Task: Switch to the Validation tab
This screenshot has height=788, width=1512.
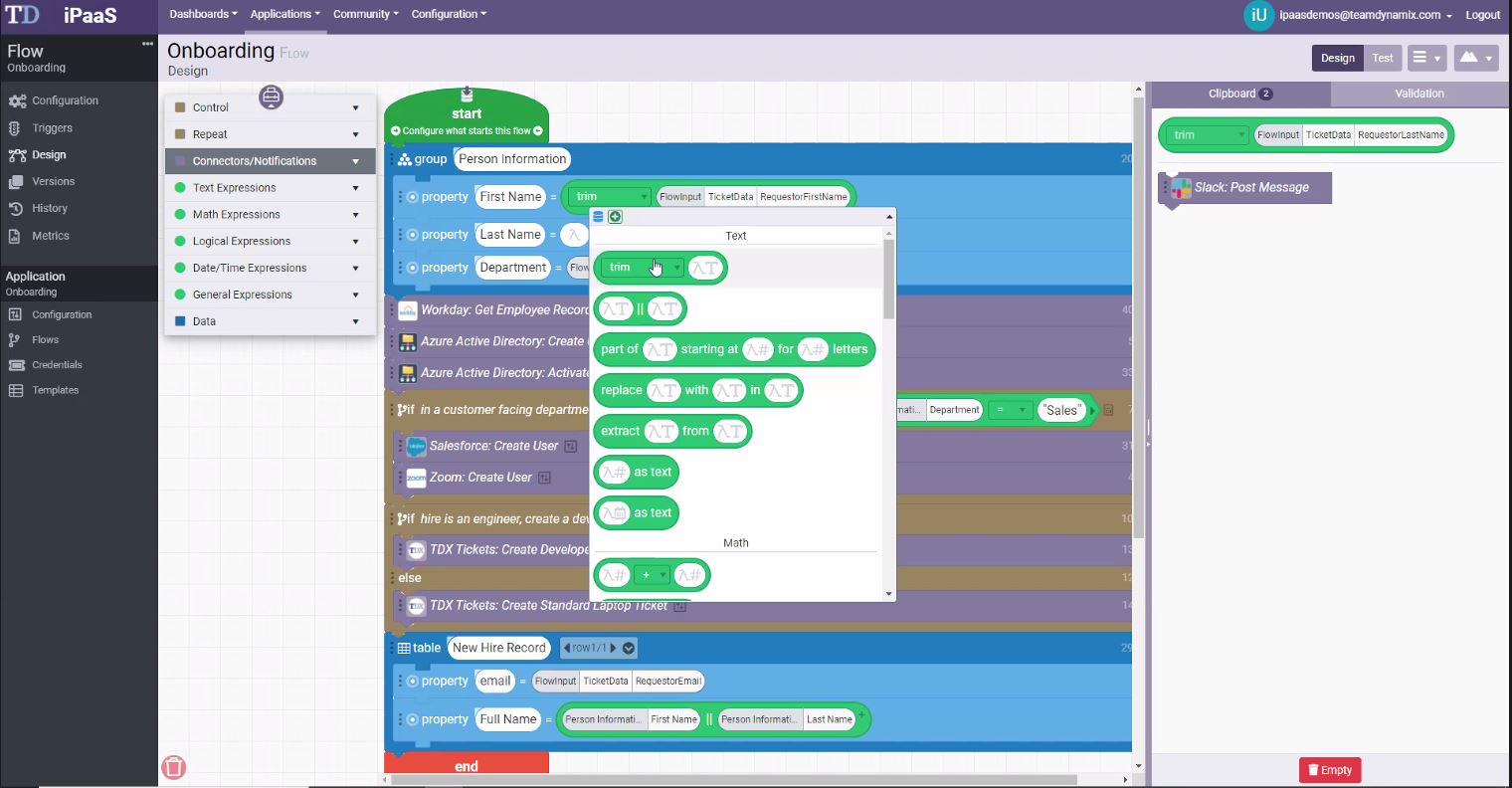Action: click(1419, 94)
